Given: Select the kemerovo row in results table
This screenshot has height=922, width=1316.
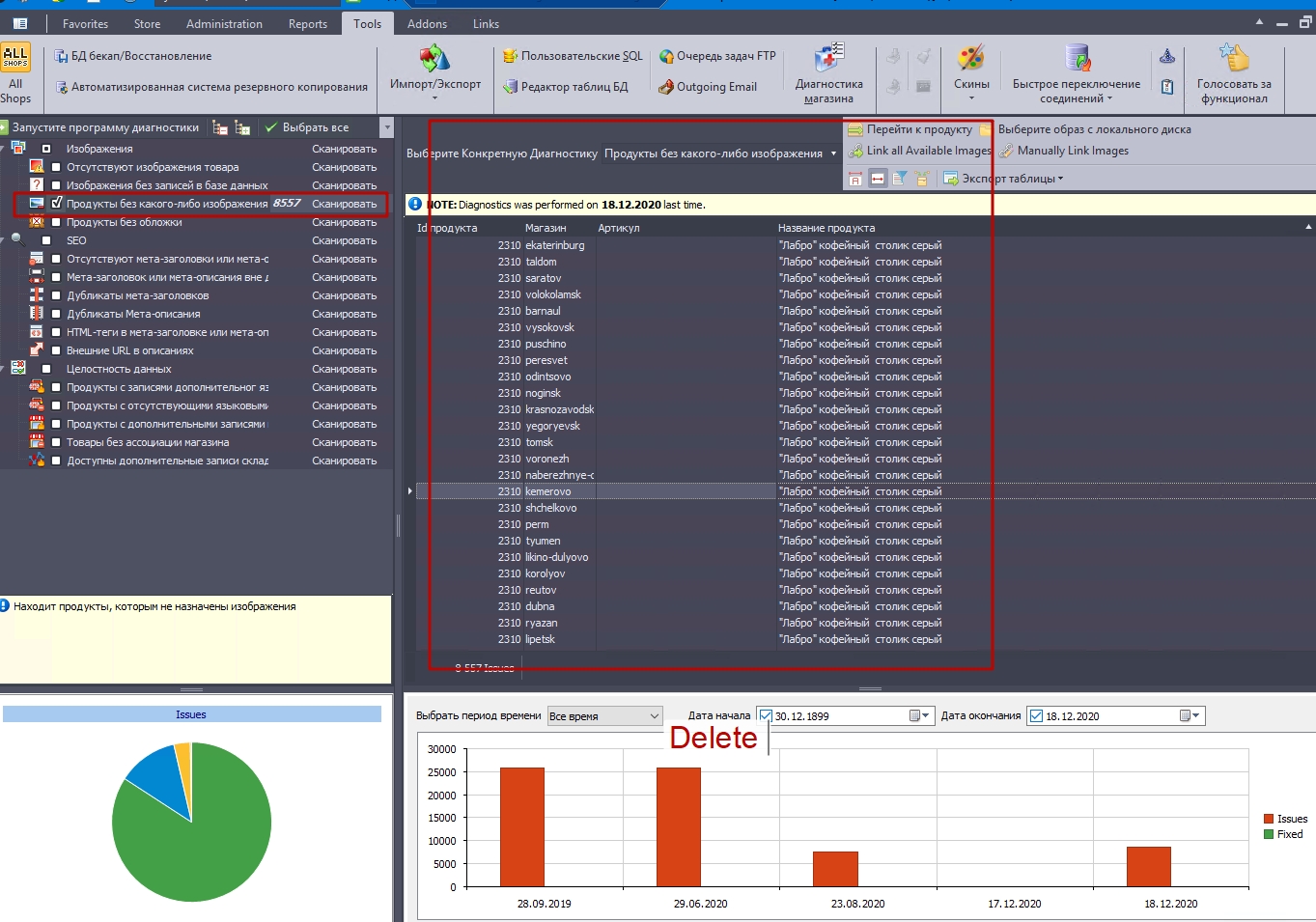Looking at the screenshot, I should click(547, 491).
